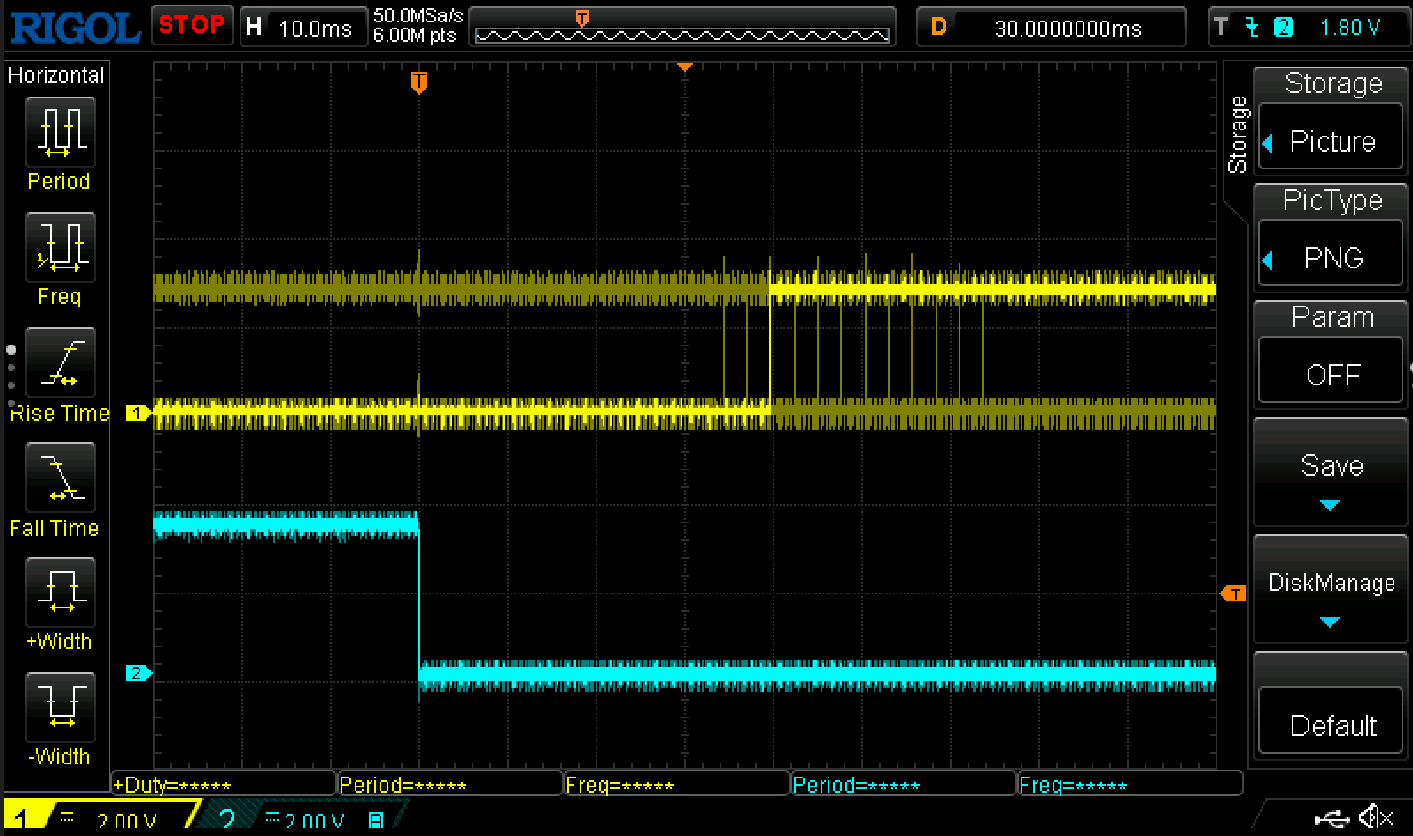
Task: Choose the Fall Time measurement icon
Action: [59, 478]
